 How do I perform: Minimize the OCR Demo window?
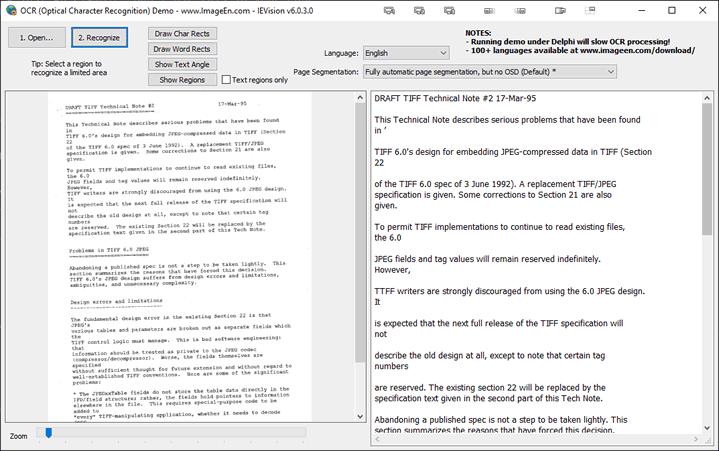[x=642, y=10]
